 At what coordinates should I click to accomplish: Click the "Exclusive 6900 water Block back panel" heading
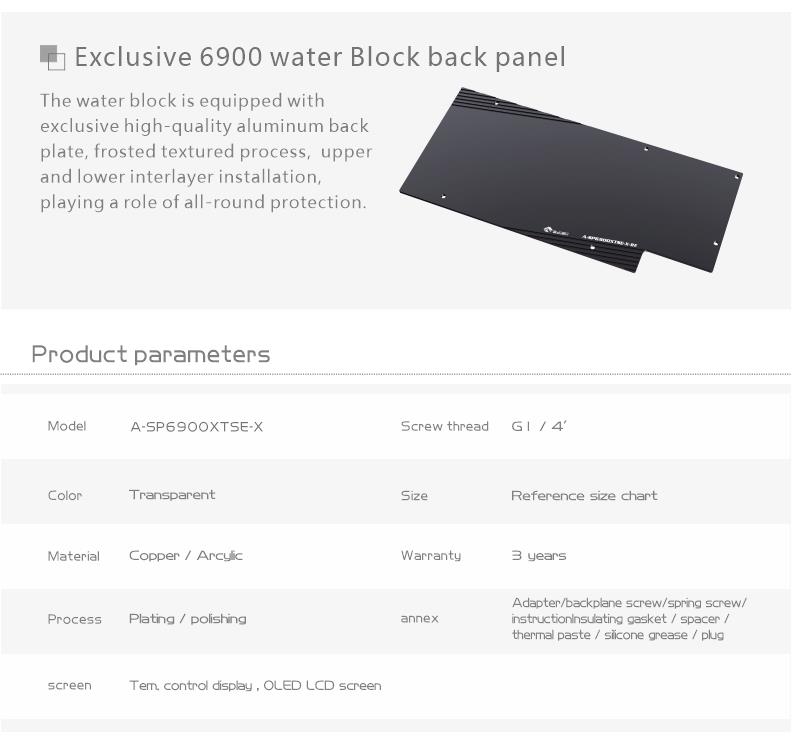pyautogui.click(x=320, y=57)
